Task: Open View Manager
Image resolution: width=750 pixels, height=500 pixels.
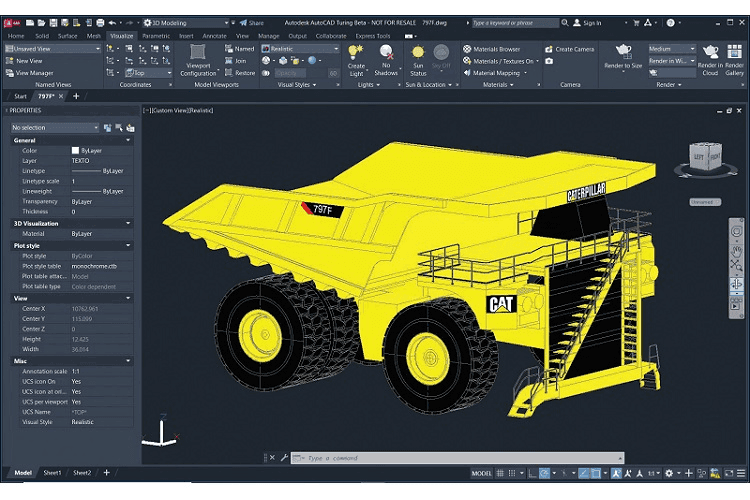Action: 29,73
